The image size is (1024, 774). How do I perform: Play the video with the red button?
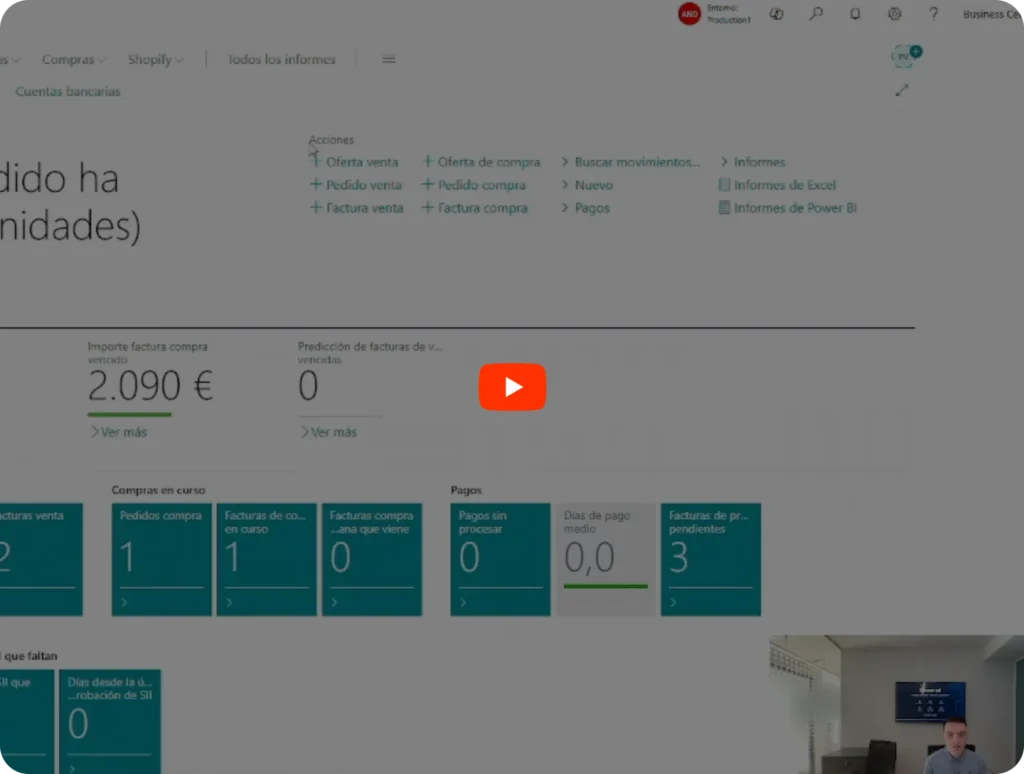pyautogui.click(x=512, y=387)
